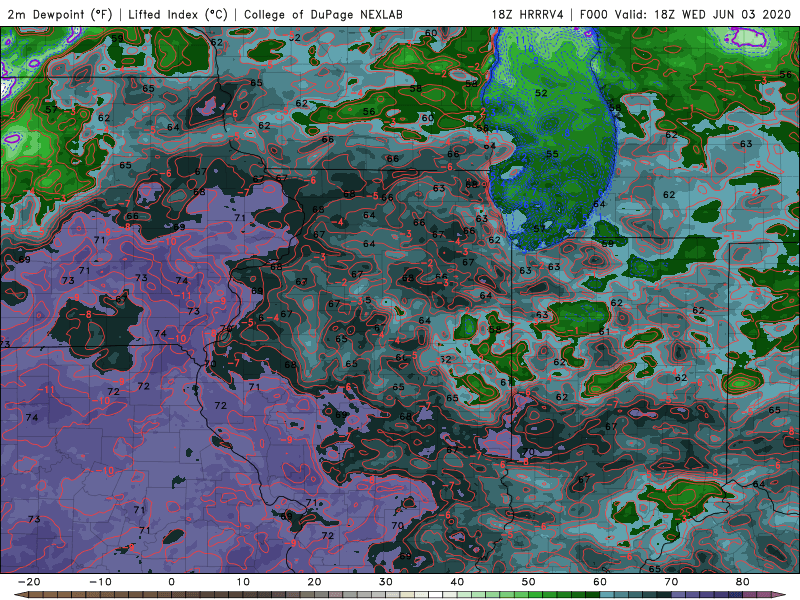The height and width of the screenshot is (600, 800).
Task: Click the blue "11" lifted index contour label
Action: coord(520,40)
